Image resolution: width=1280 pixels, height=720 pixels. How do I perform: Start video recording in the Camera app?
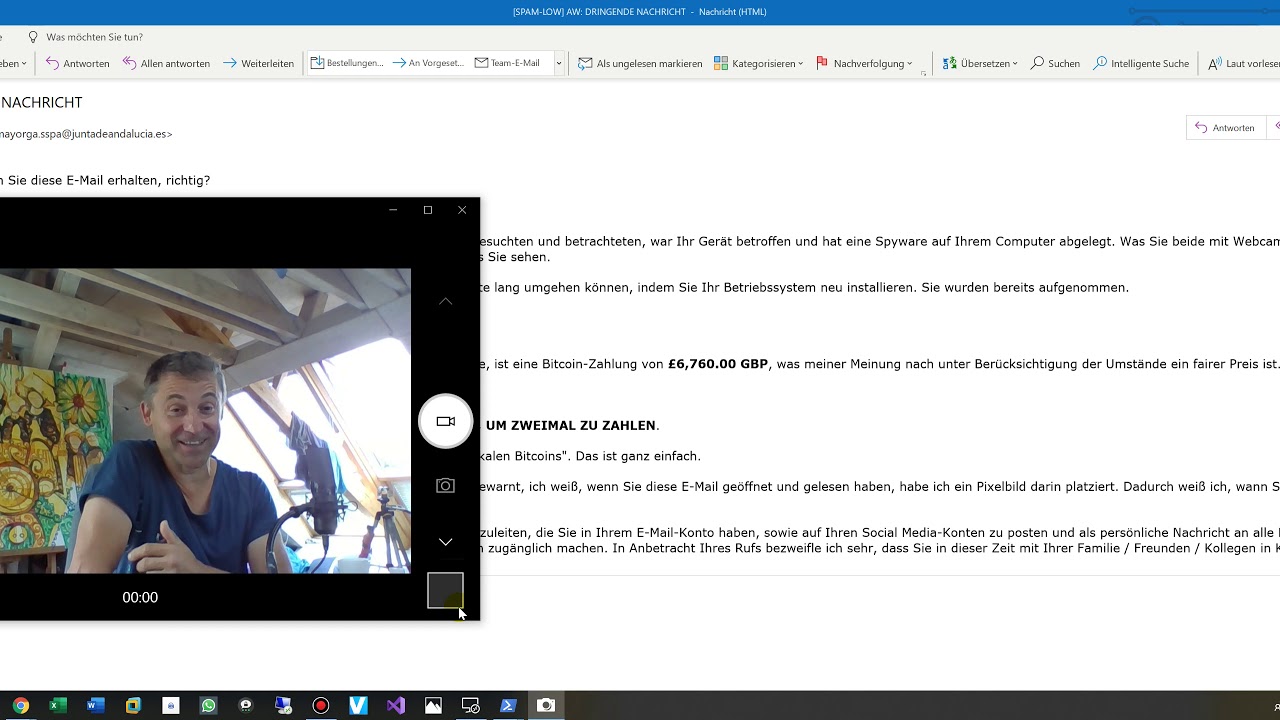pos(445,421)
